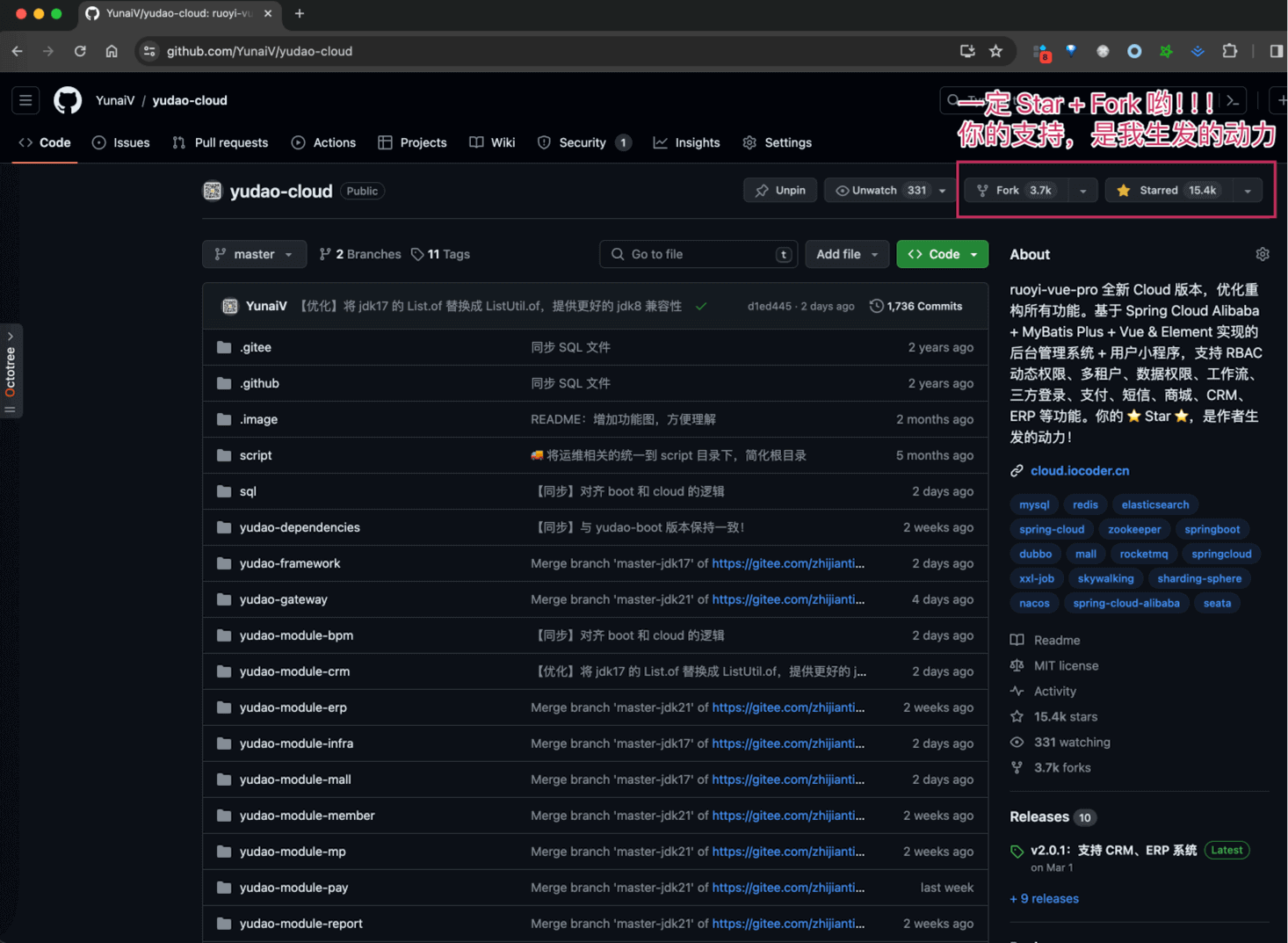Open the master branch dropdown
This screenshot has height=943, width=1288.
pyautogui.click(x=254, y=254)
